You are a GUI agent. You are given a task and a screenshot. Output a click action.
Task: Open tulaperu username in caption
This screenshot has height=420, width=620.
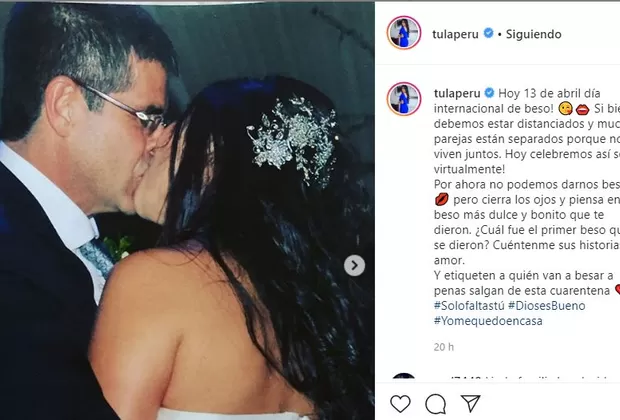pyautogui.click(x=457, y=94)
